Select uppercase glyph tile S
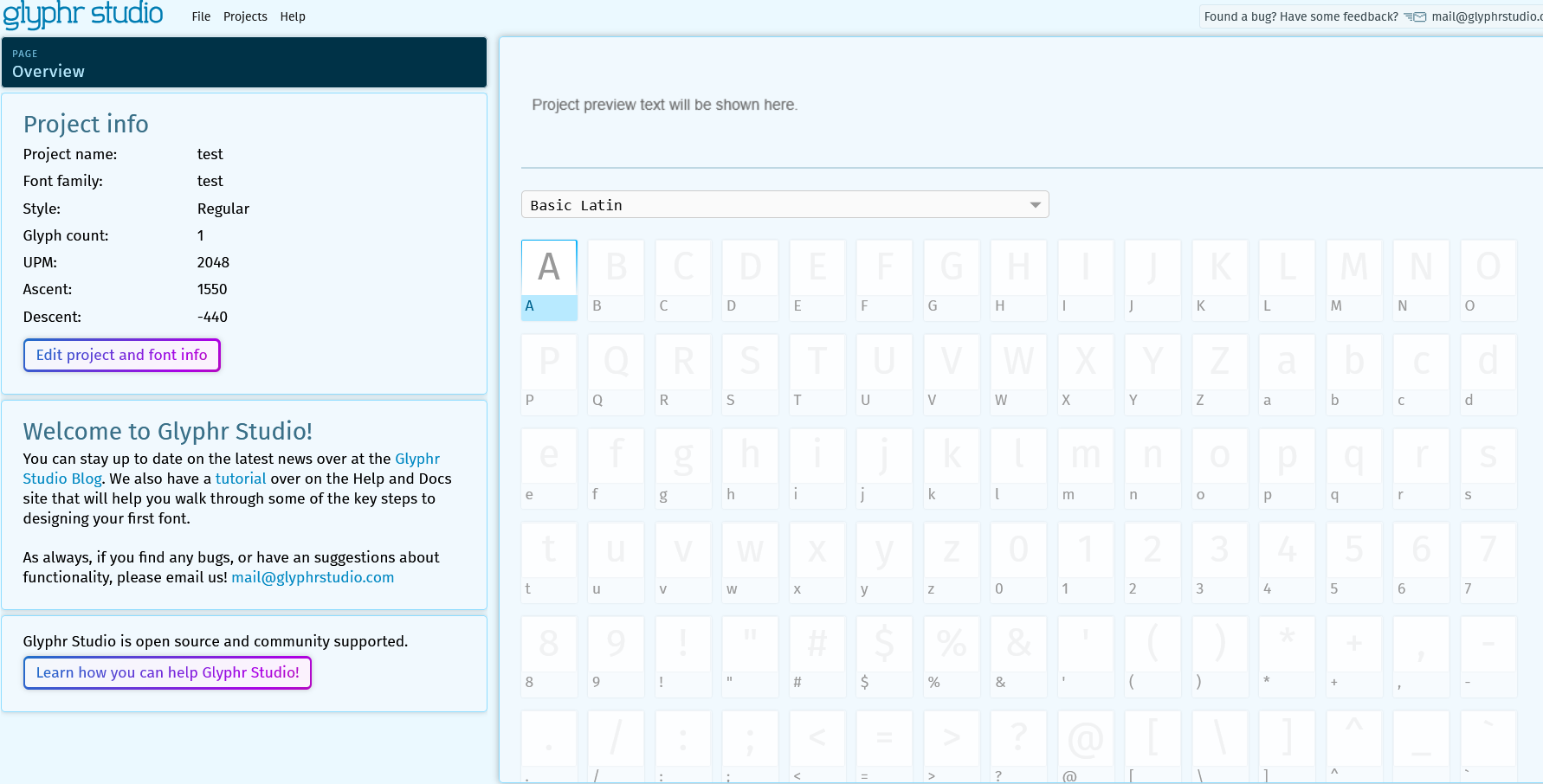Image resolution: width=1543 pixels, height=784 pixels. tap(751, 375)
